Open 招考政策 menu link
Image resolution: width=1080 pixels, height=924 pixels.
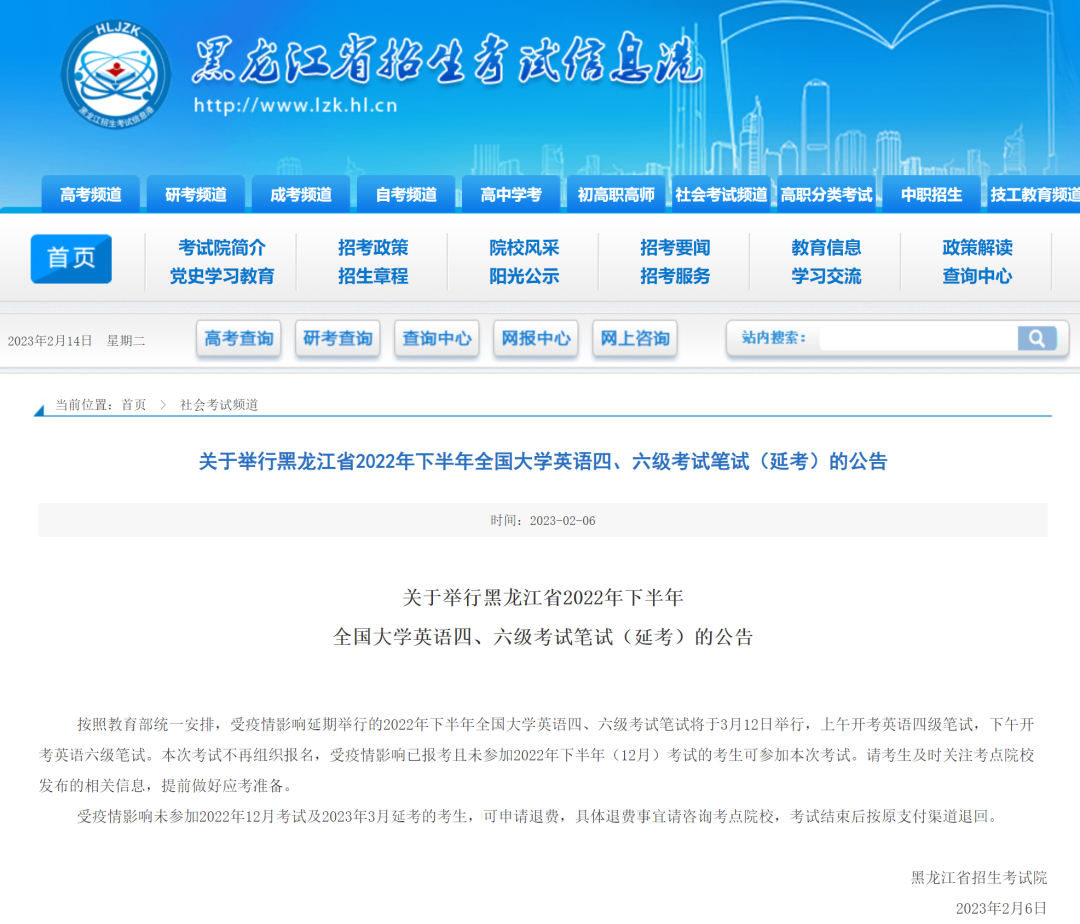point(373,247)
